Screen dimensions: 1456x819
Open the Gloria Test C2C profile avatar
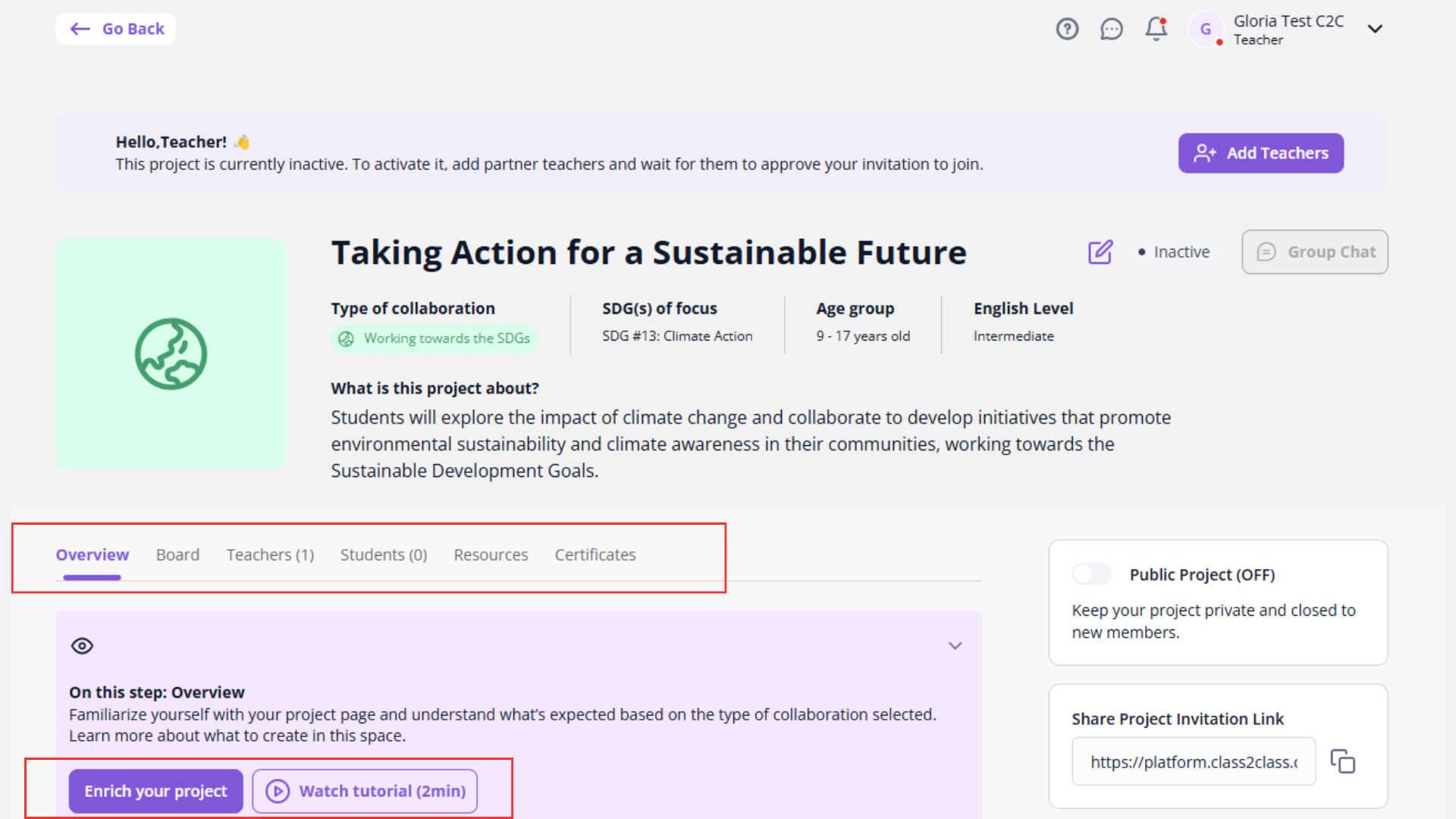1207,29
